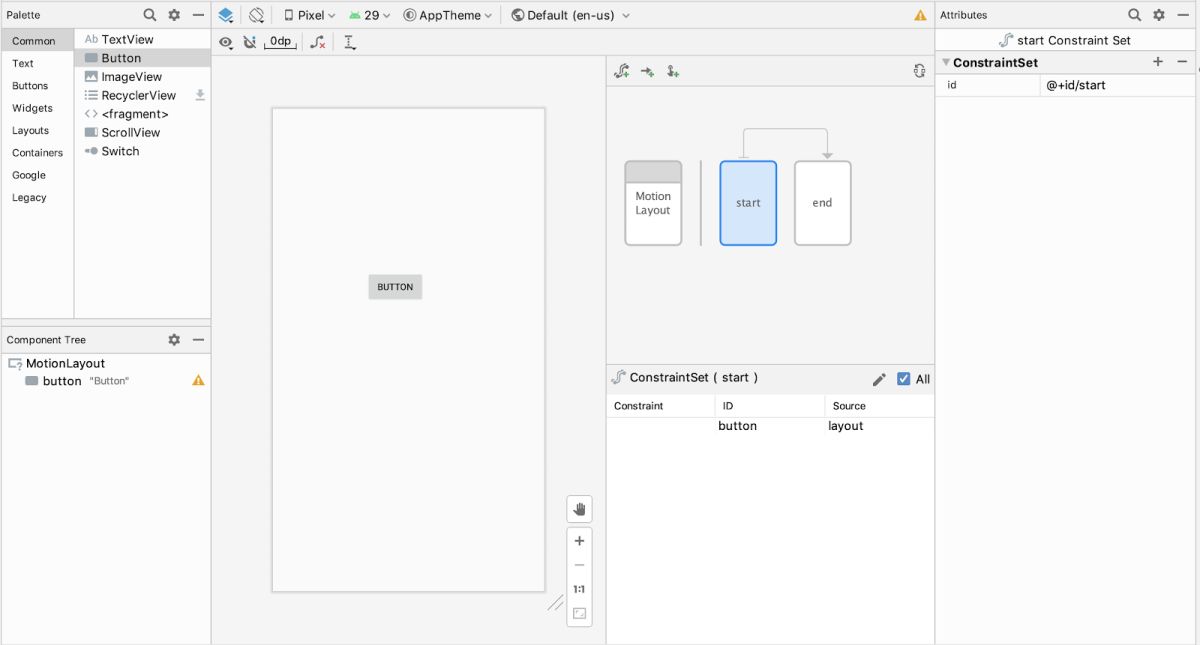Download RecyclerView dependency icon
This screenshot has width=1200, height=645.
point(200,95)
